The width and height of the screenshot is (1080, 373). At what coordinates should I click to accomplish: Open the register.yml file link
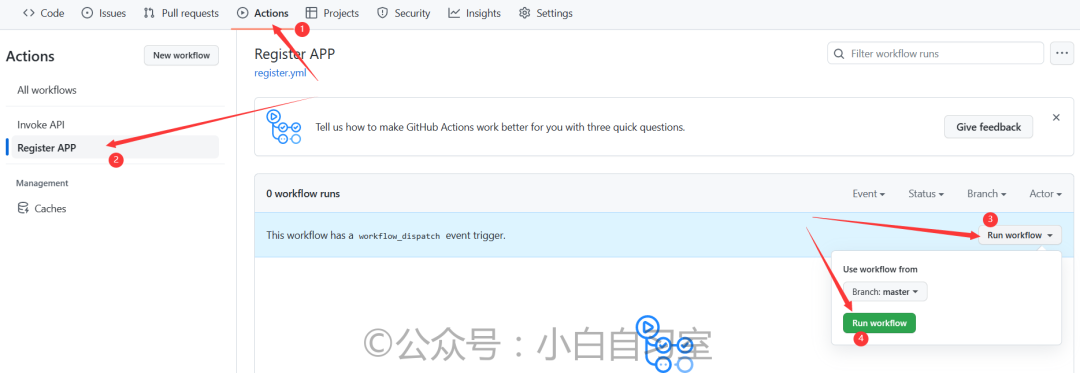(x=280, y=72)
